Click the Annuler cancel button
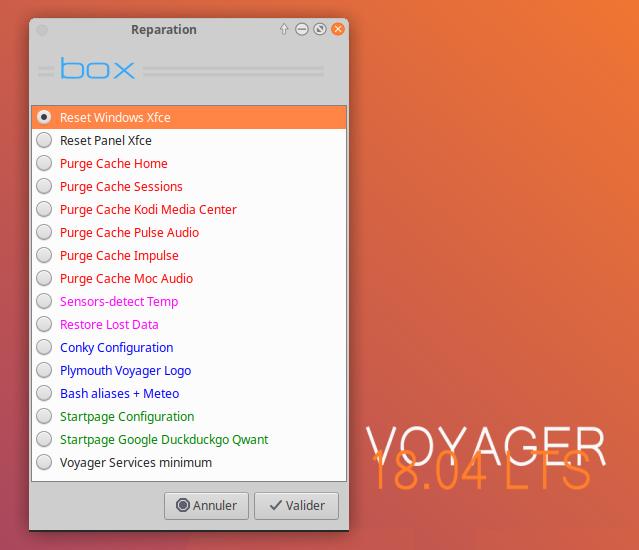 point(206,506)
